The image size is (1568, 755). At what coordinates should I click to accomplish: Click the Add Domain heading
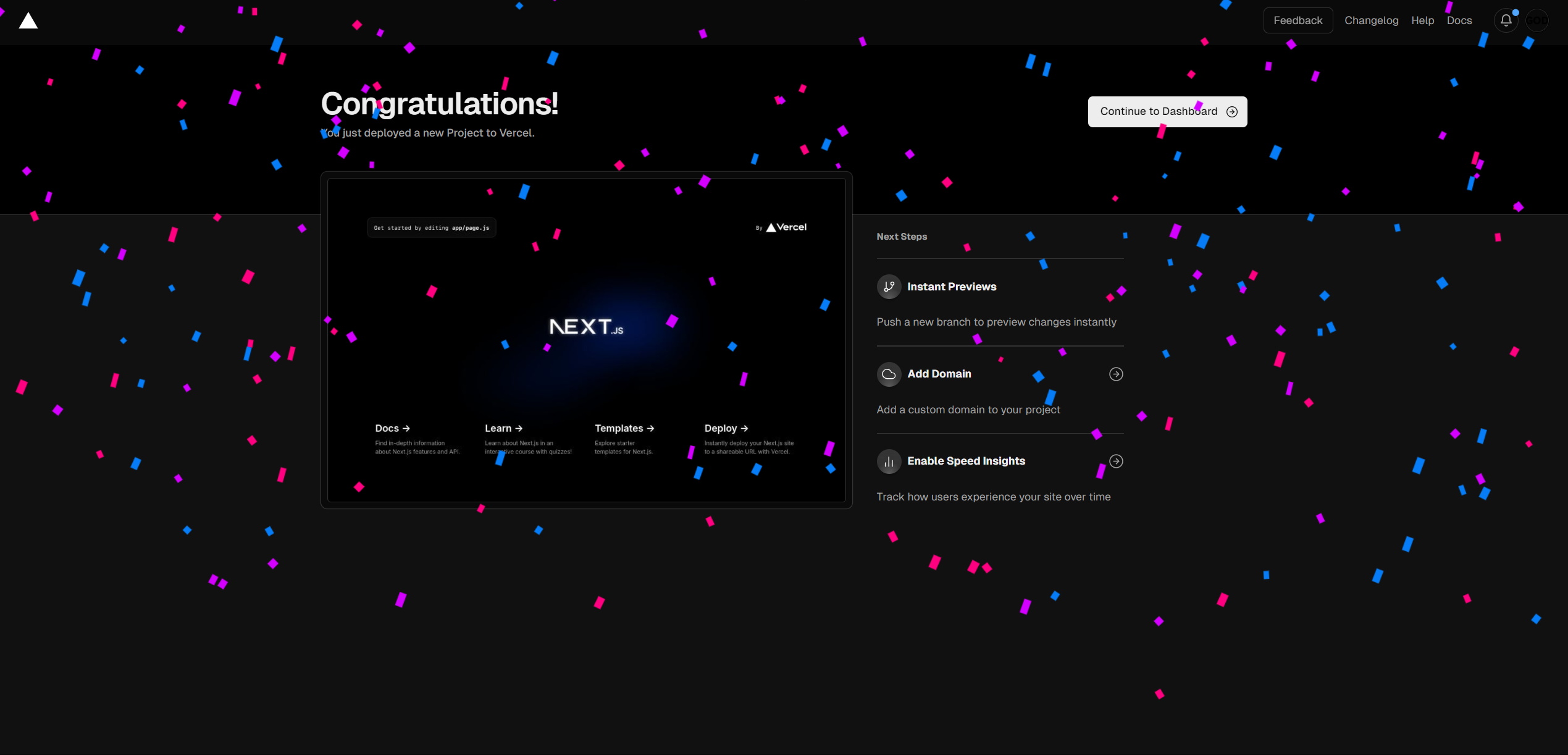[939, 374]
